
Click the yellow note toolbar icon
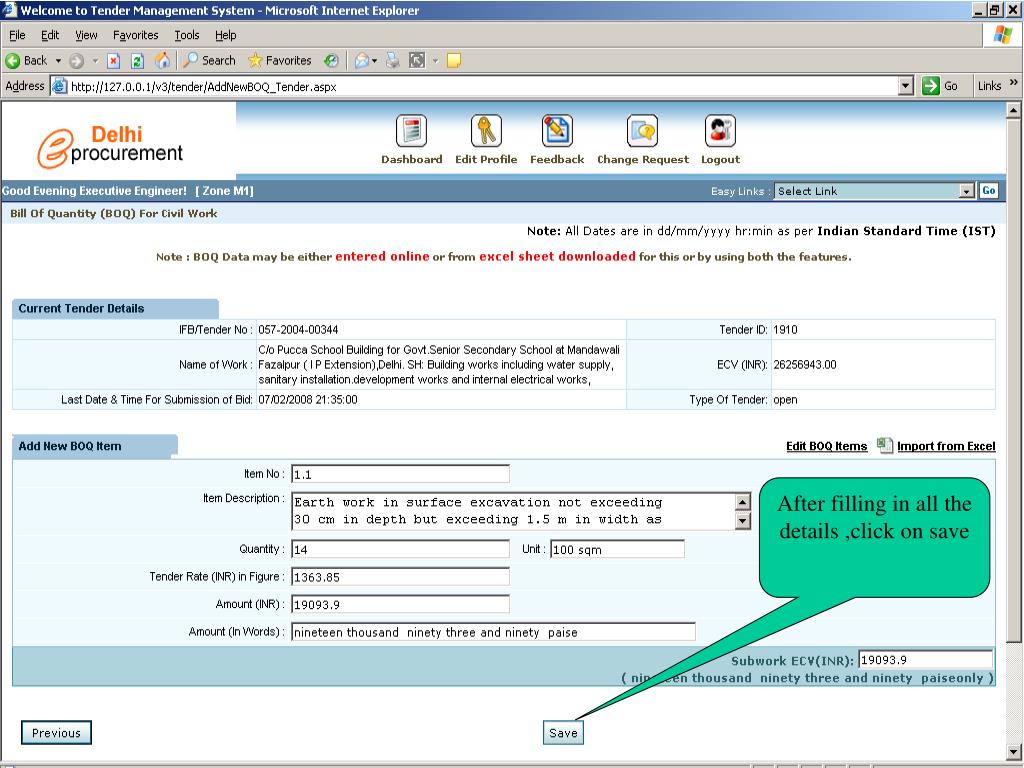click(x=454, y=61)
